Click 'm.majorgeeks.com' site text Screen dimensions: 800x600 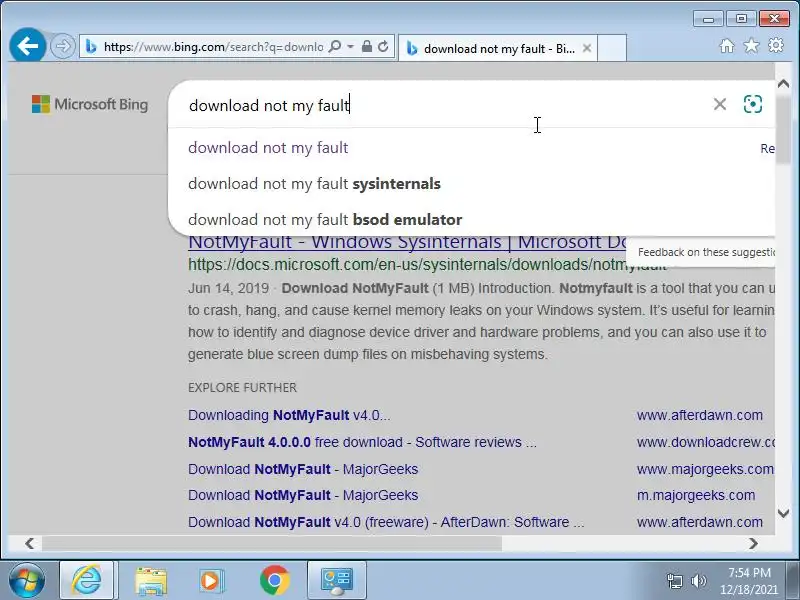696,495
